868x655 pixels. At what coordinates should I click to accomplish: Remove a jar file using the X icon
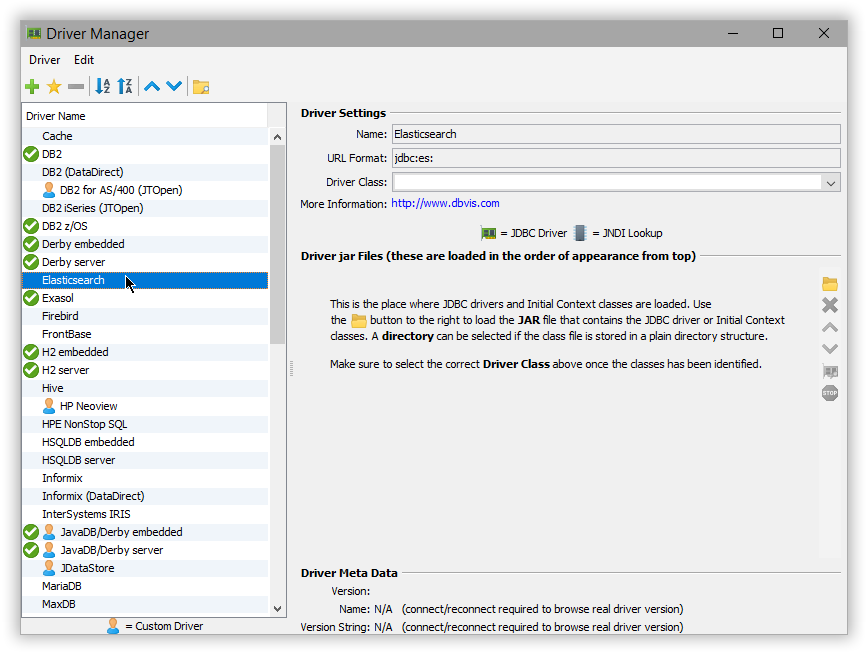830,305
